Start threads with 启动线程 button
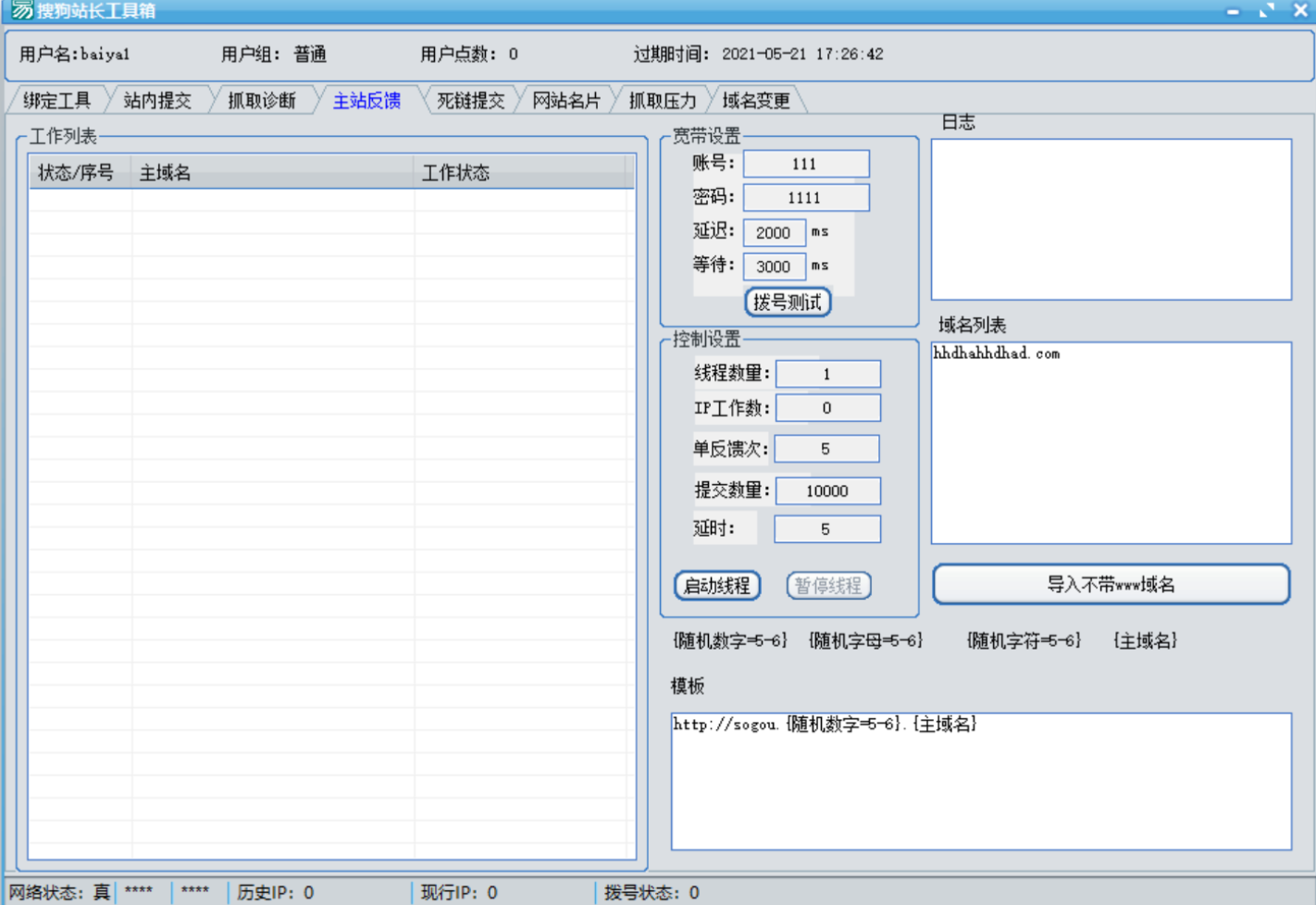Screen dimensions: 1316x905 [x=717, y=586]
